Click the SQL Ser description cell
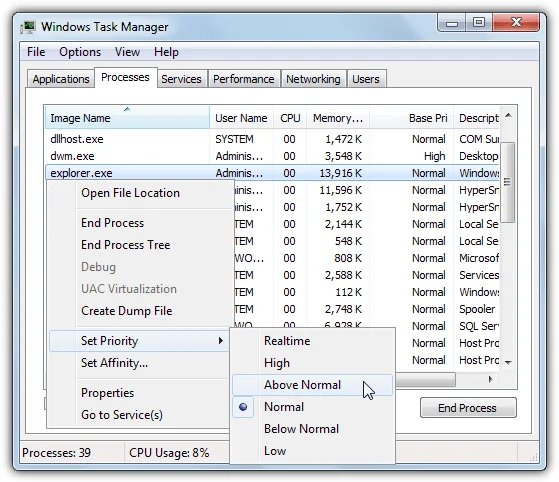The width and height of the screenshot is (559, 482). [479, 326]
